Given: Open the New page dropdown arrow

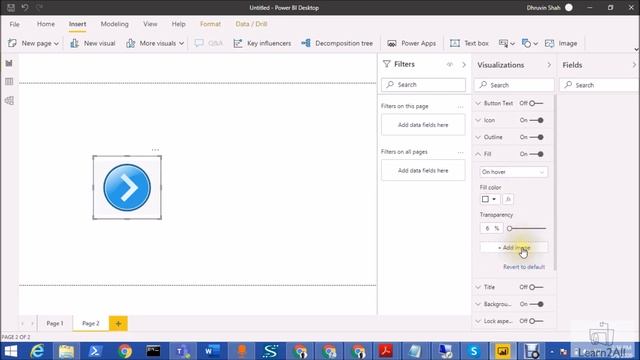Looking at the screenshot, I should coord(56,44).
